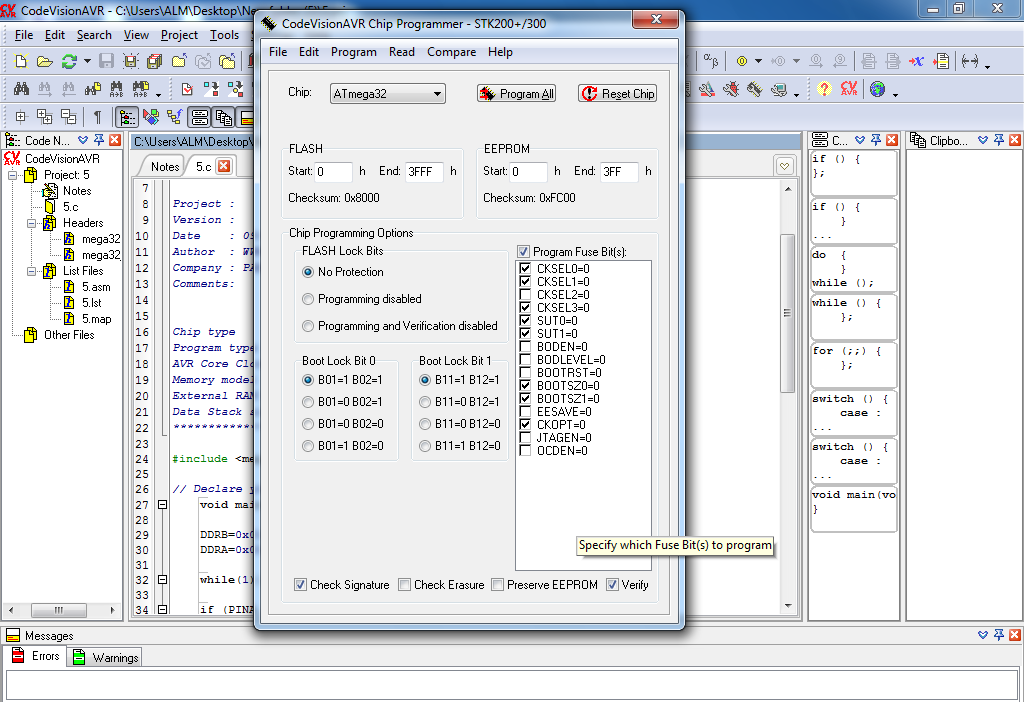Switch to the Warnings messages tab

click(x=106, y=657)
